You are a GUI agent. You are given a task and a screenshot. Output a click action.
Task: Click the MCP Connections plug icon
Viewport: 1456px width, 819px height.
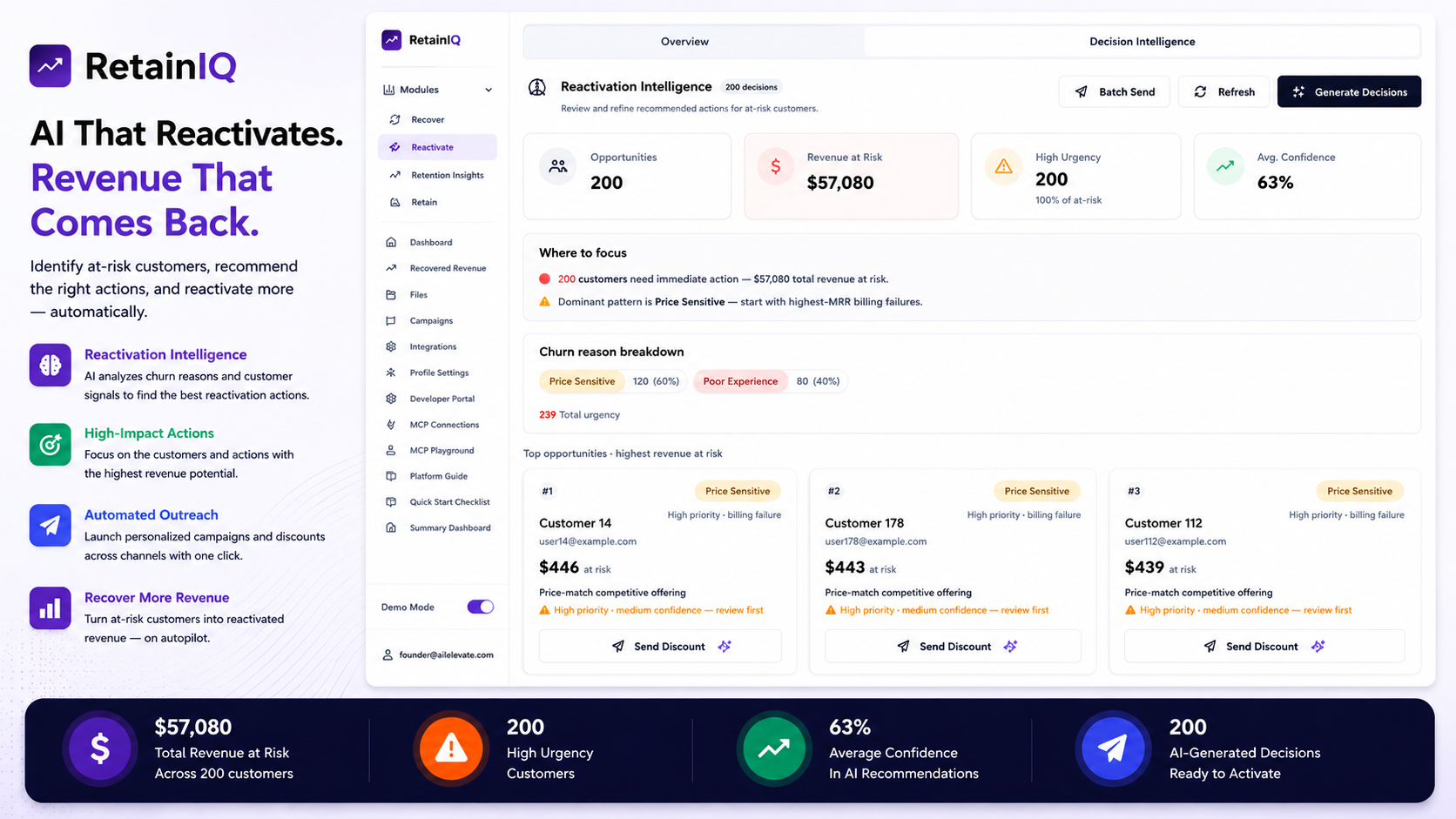391,425
